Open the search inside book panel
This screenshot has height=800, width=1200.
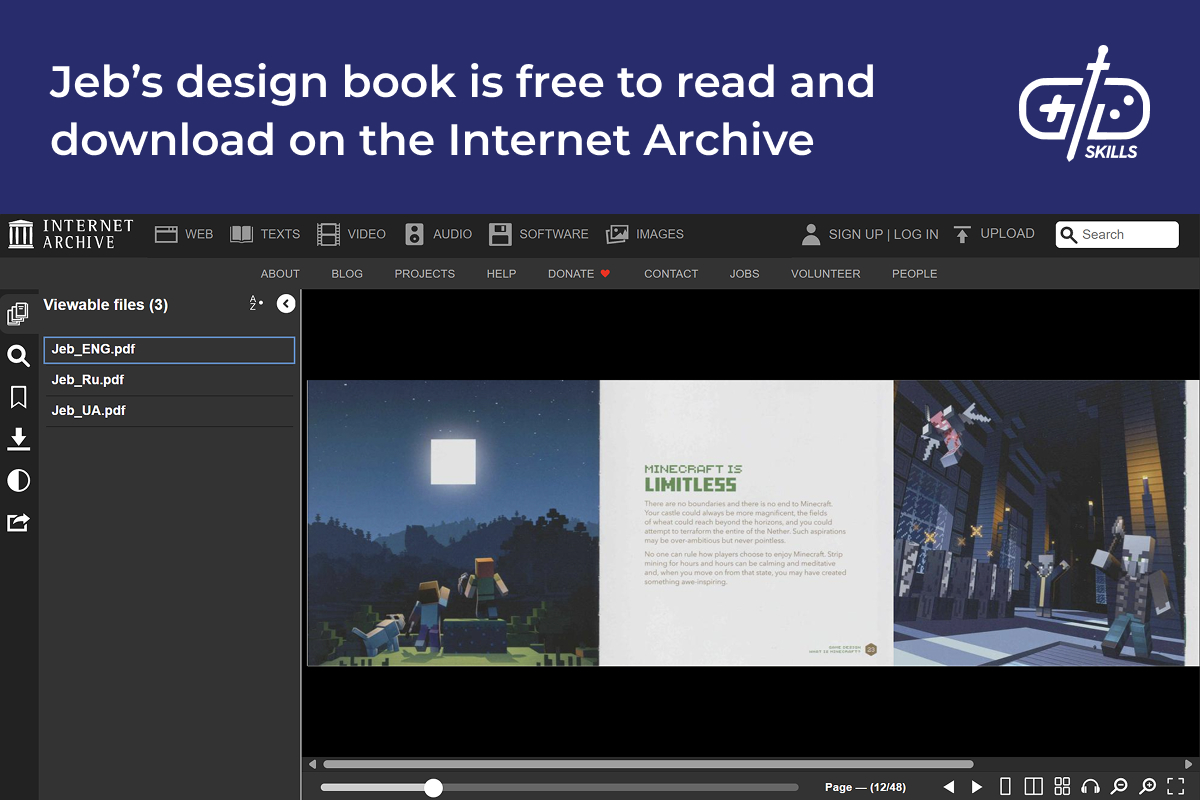[18, 356]
